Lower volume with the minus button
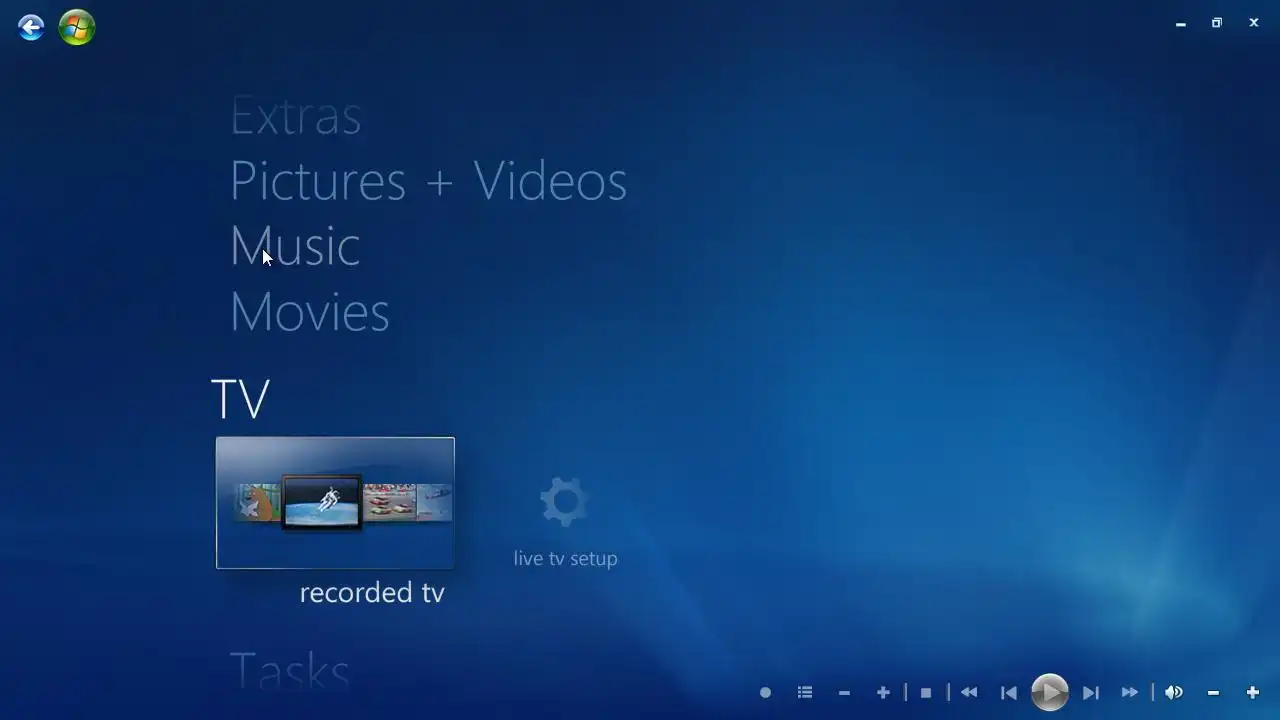 pyautogui.click(x=1213, y=692)
